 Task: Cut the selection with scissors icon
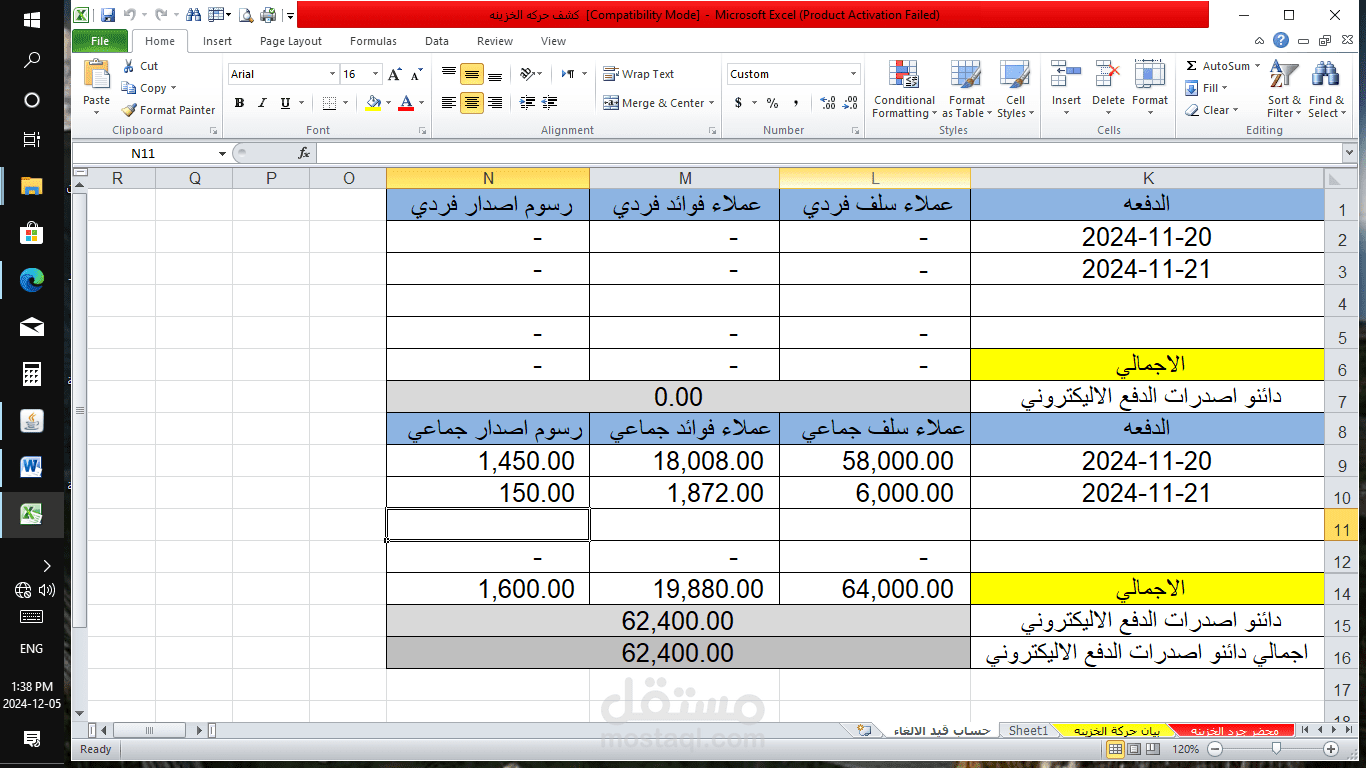tap(140, 66)
